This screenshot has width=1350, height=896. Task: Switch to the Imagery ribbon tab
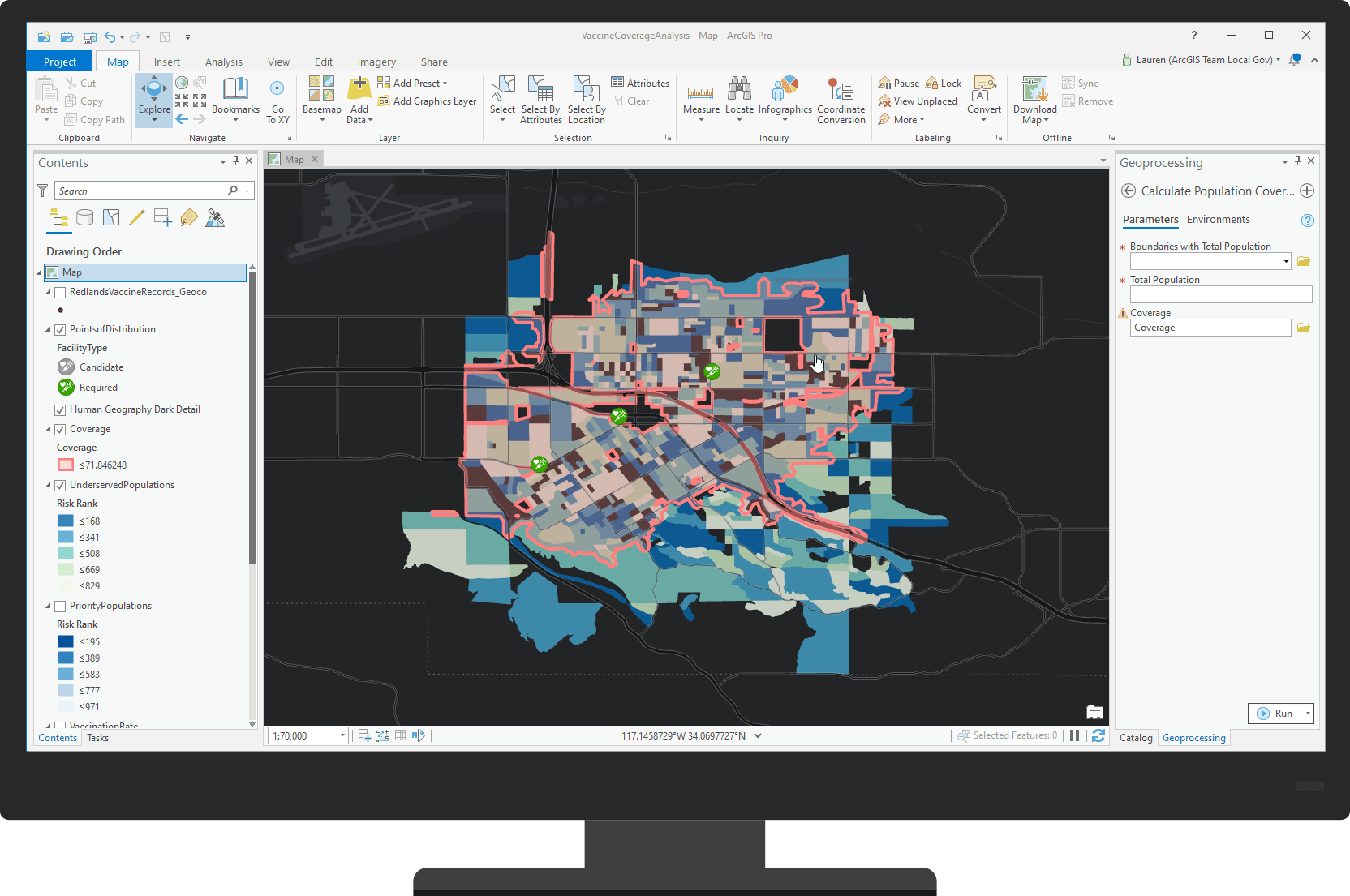(x=376, y=62)
